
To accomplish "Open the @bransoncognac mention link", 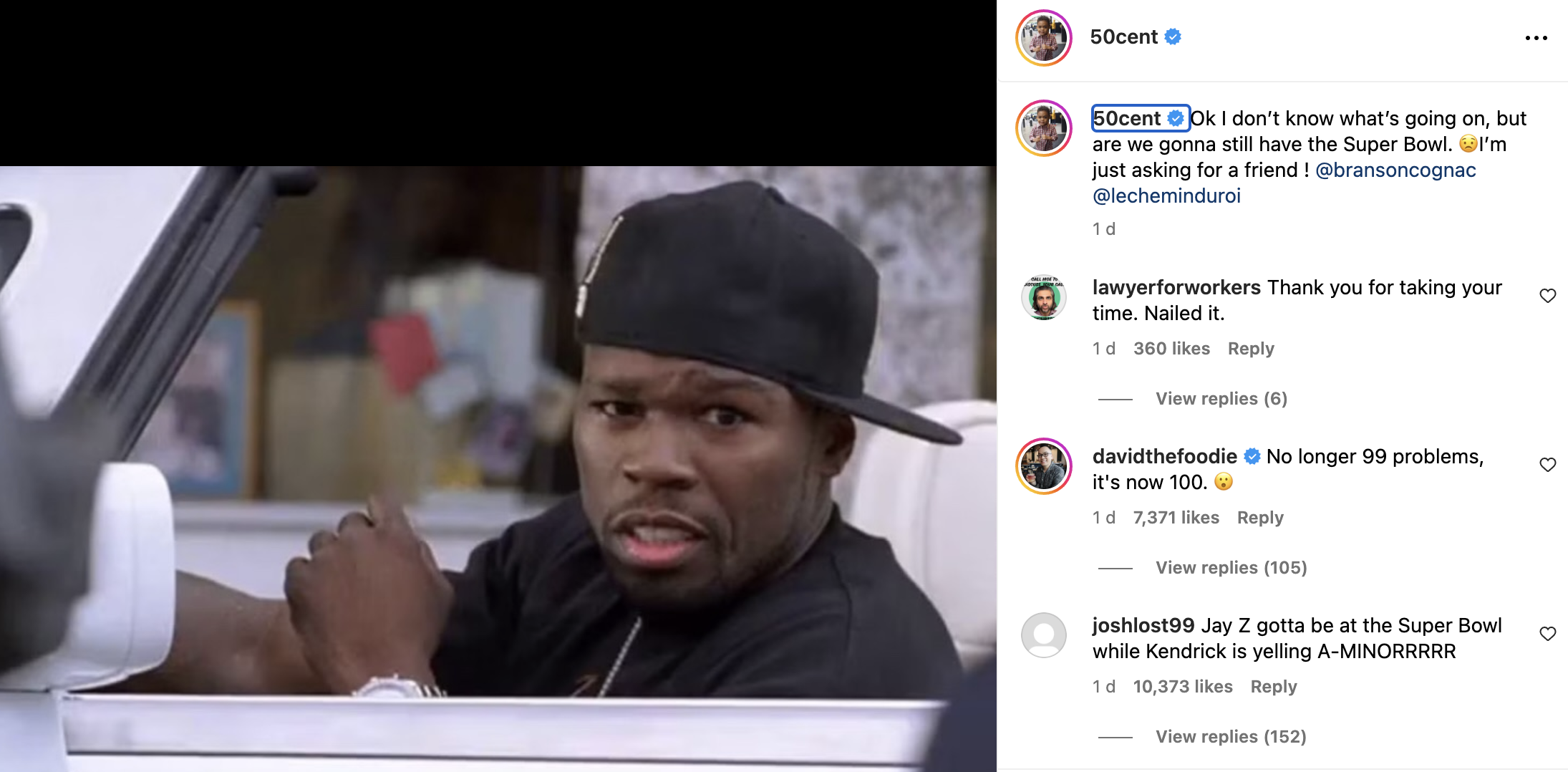I will pyautogui.click(x=1395, y=170).
